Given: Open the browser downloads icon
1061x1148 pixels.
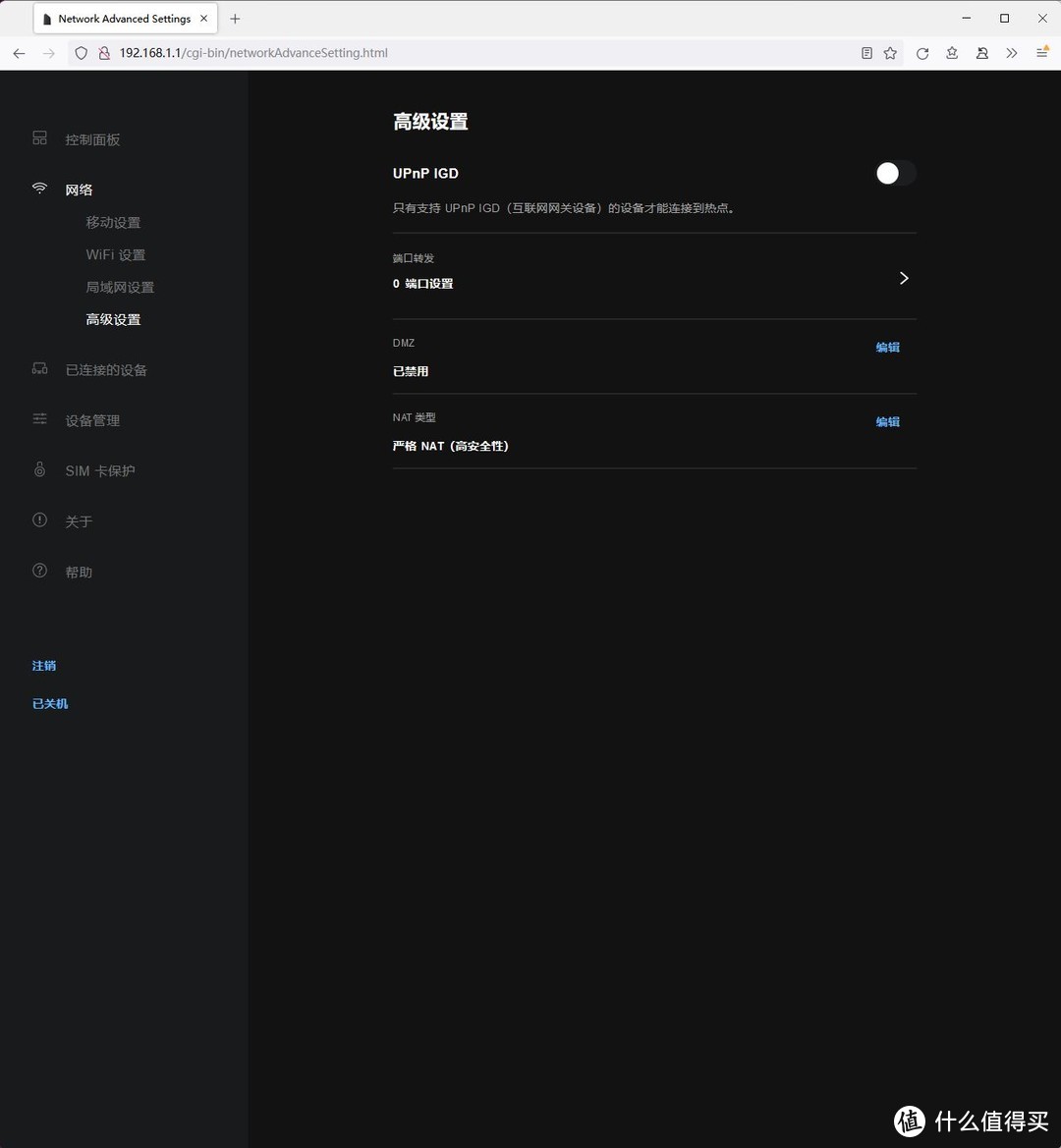Looking at the screenshot, I should click(x=951, y=53).
